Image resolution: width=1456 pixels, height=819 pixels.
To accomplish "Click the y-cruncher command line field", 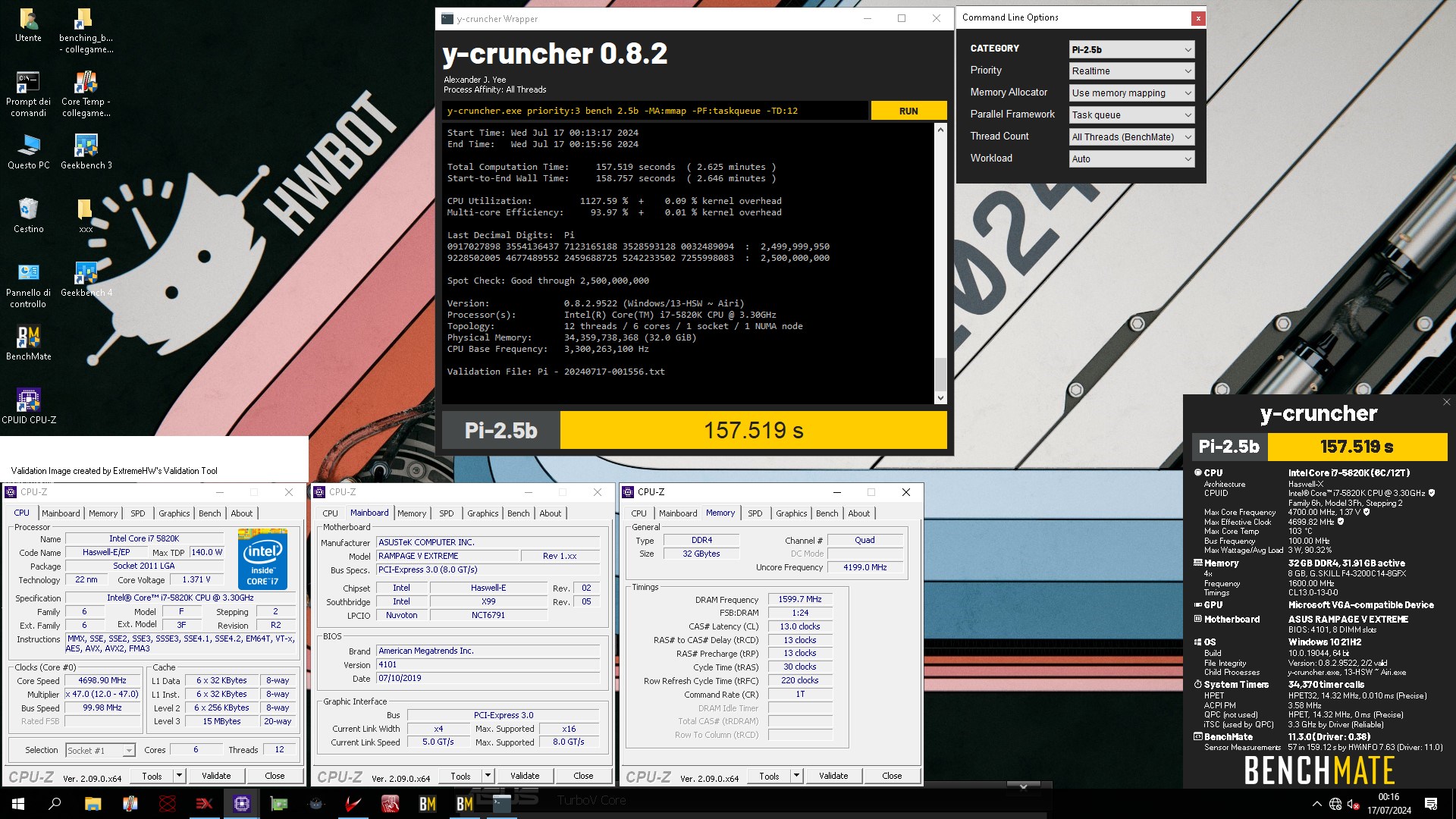I will pyautogui.click(x=655, y=111).
